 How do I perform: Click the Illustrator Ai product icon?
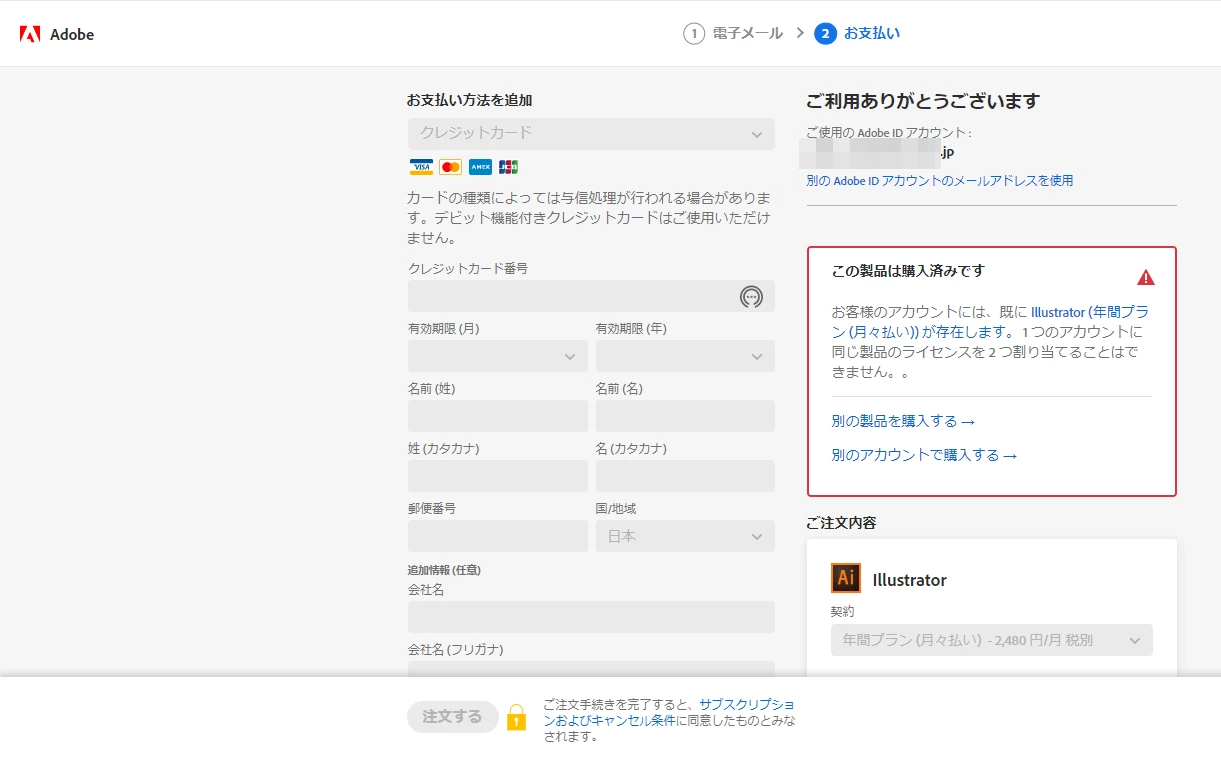(846, 578)
